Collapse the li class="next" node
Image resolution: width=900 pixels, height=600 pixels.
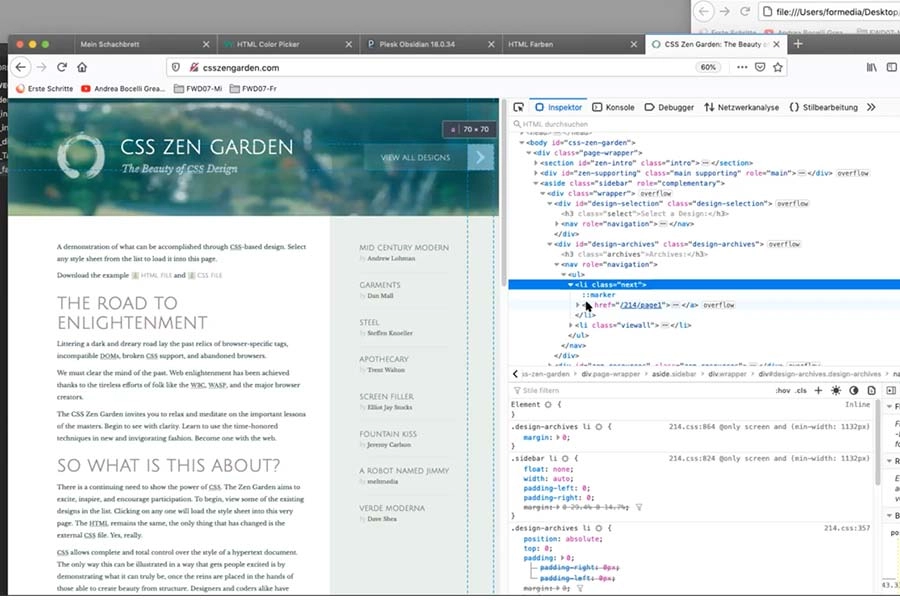[x=571, y=285]
